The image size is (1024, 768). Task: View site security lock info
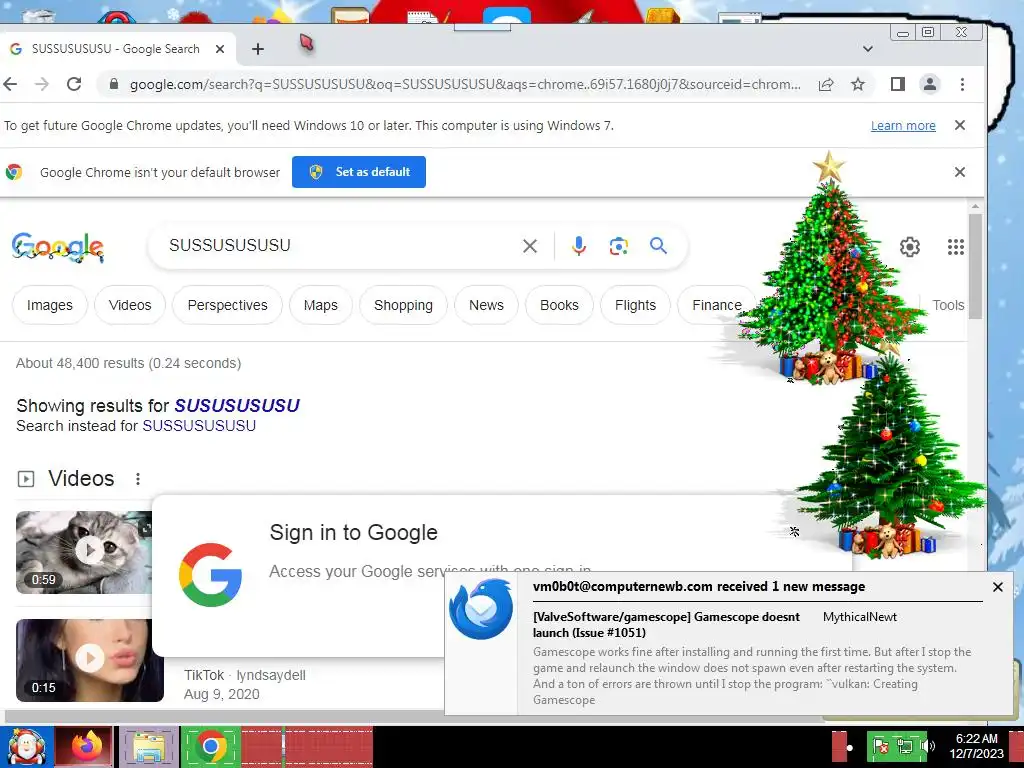click(114, 84)
